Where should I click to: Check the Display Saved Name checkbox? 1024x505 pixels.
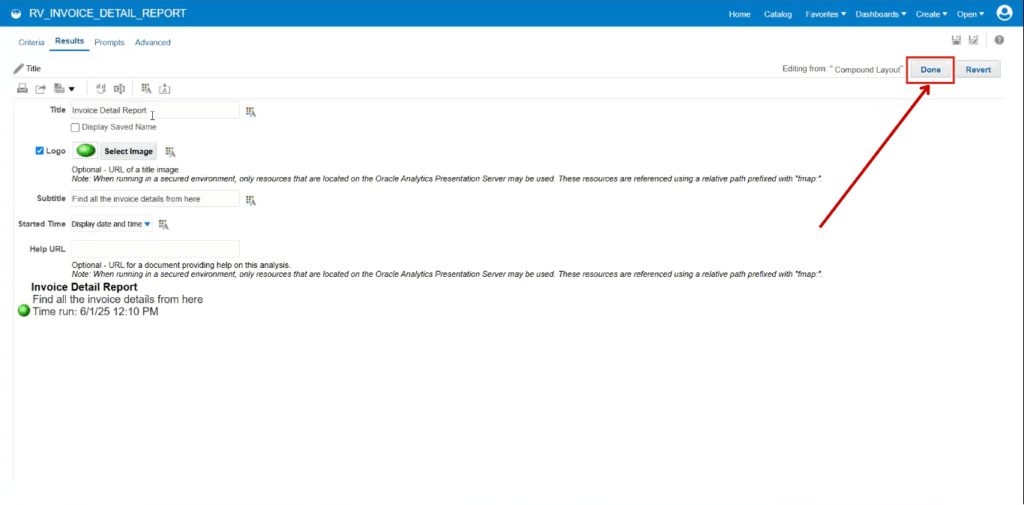click(76, 127)
